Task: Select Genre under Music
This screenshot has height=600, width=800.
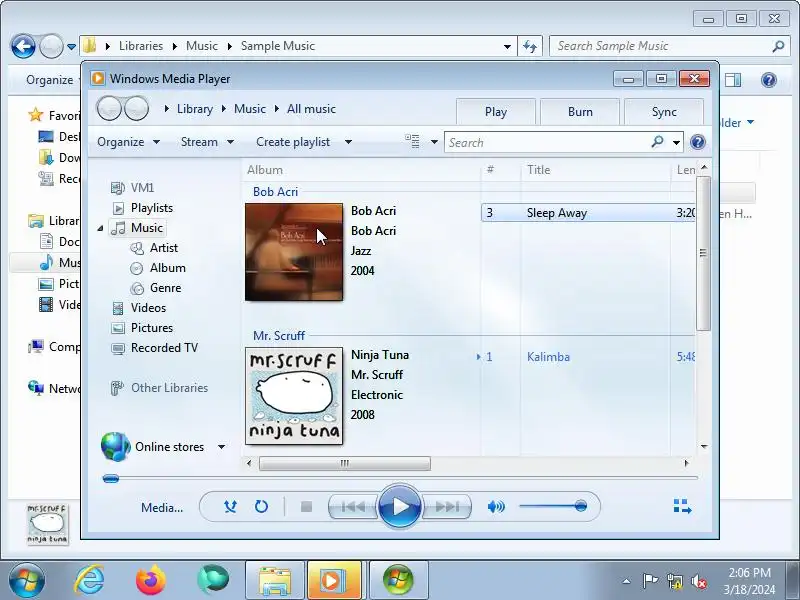Action: (x=156, y=288)
